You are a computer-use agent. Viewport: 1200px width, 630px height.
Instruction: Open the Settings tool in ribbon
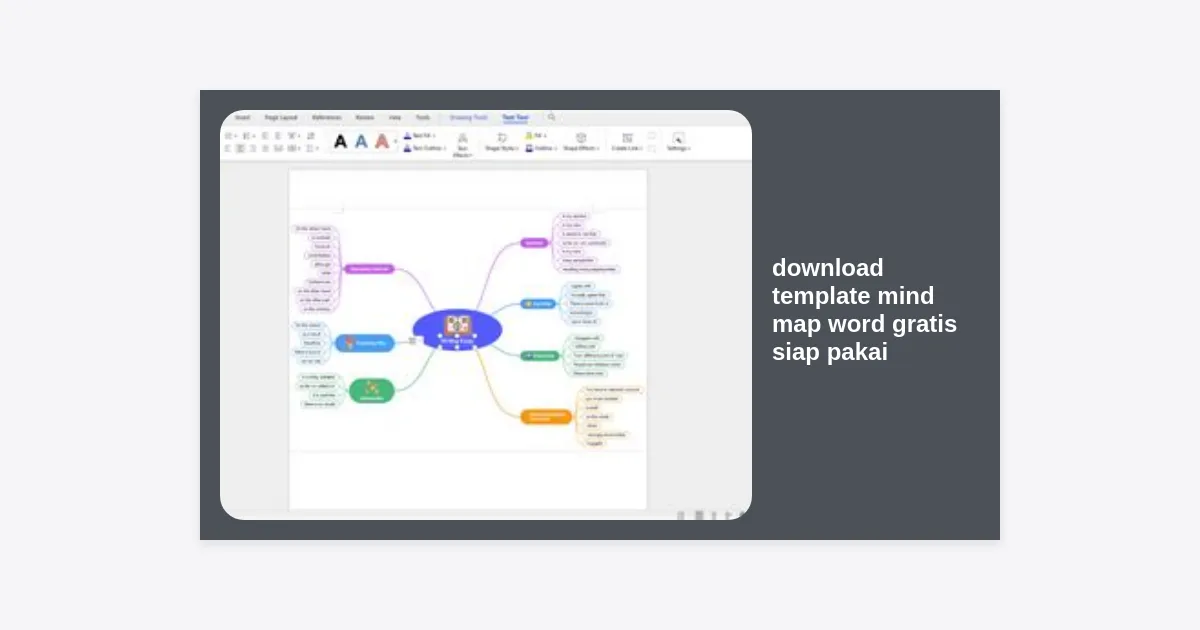click(678, 141)
